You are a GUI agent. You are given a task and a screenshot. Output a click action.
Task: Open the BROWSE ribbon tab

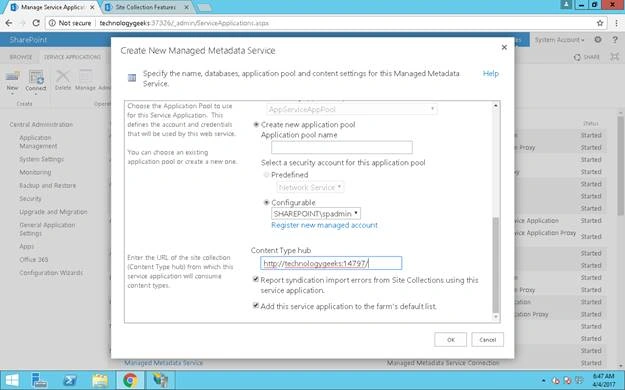click(21, 57)
